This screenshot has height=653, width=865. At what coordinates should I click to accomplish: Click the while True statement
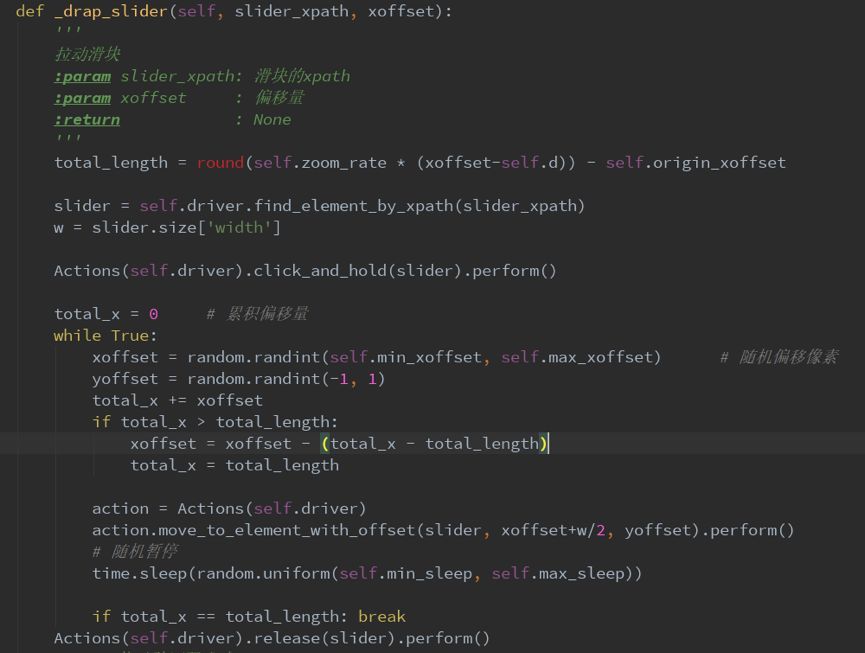click(x=105, y=335)
